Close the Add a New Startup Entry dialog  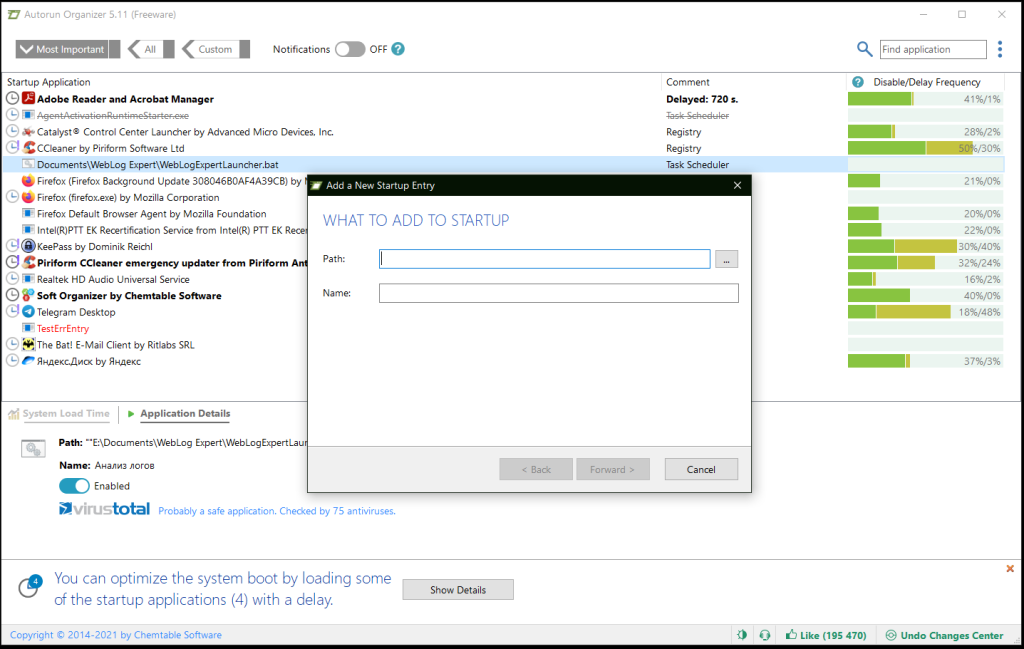[x=737, y=185]
